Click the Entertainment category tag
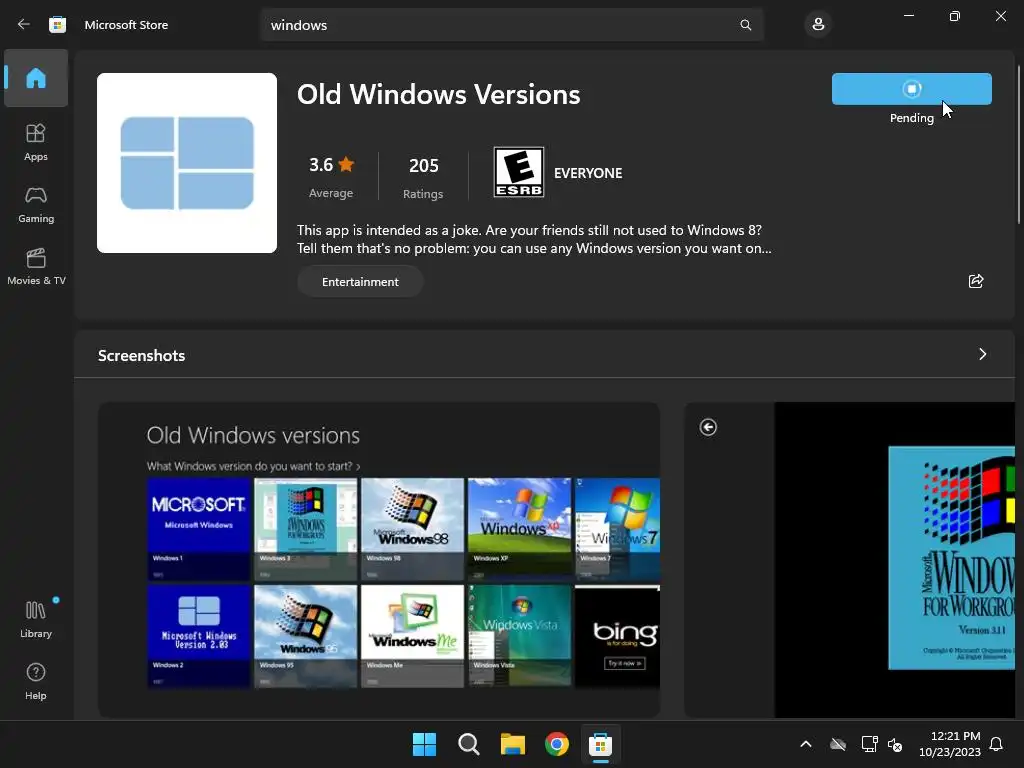Image resolution: width=1024 pixels, height=768 pixels. 360,281
